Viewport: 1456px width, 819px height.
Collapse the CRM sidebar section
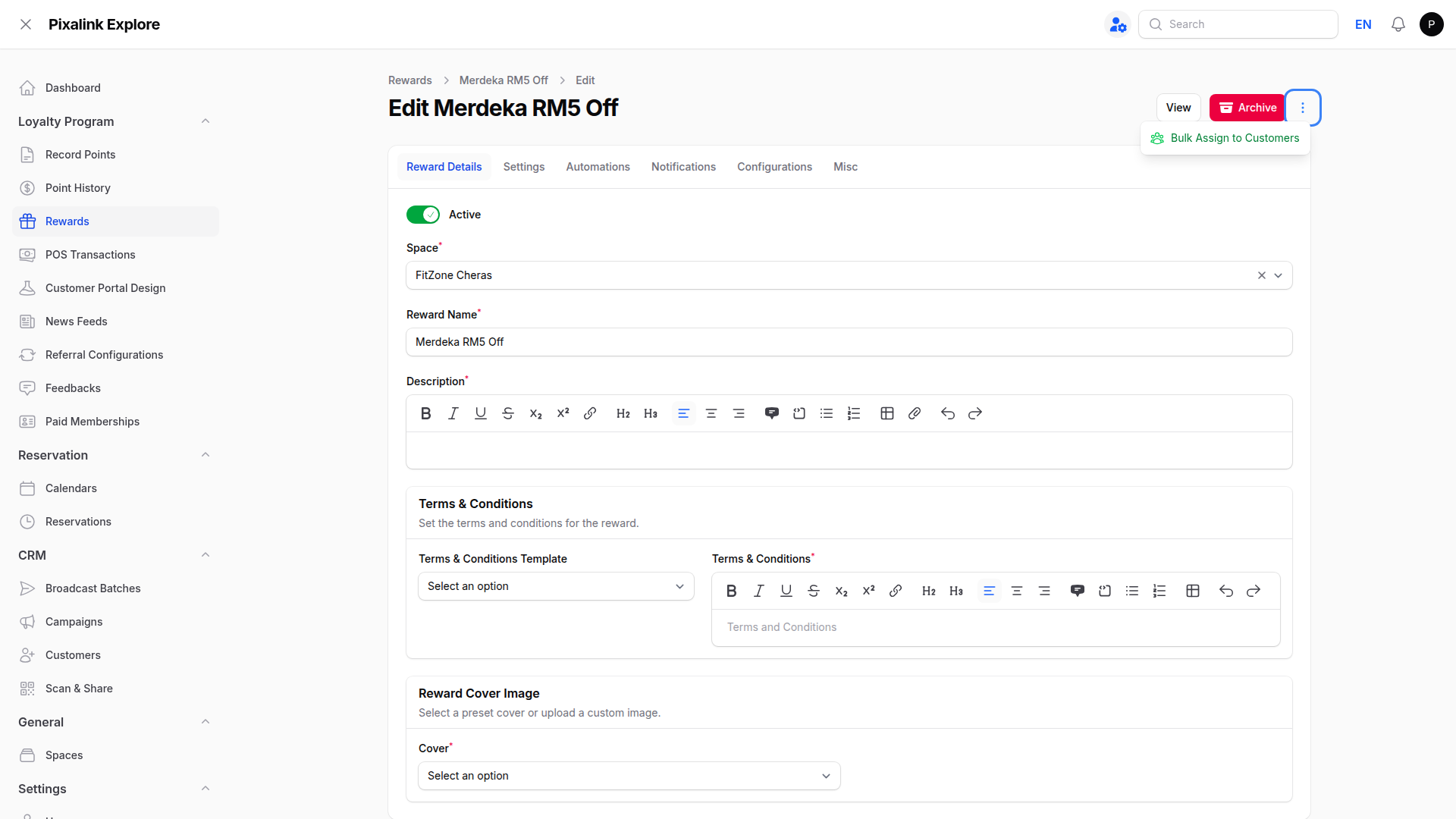206,555
